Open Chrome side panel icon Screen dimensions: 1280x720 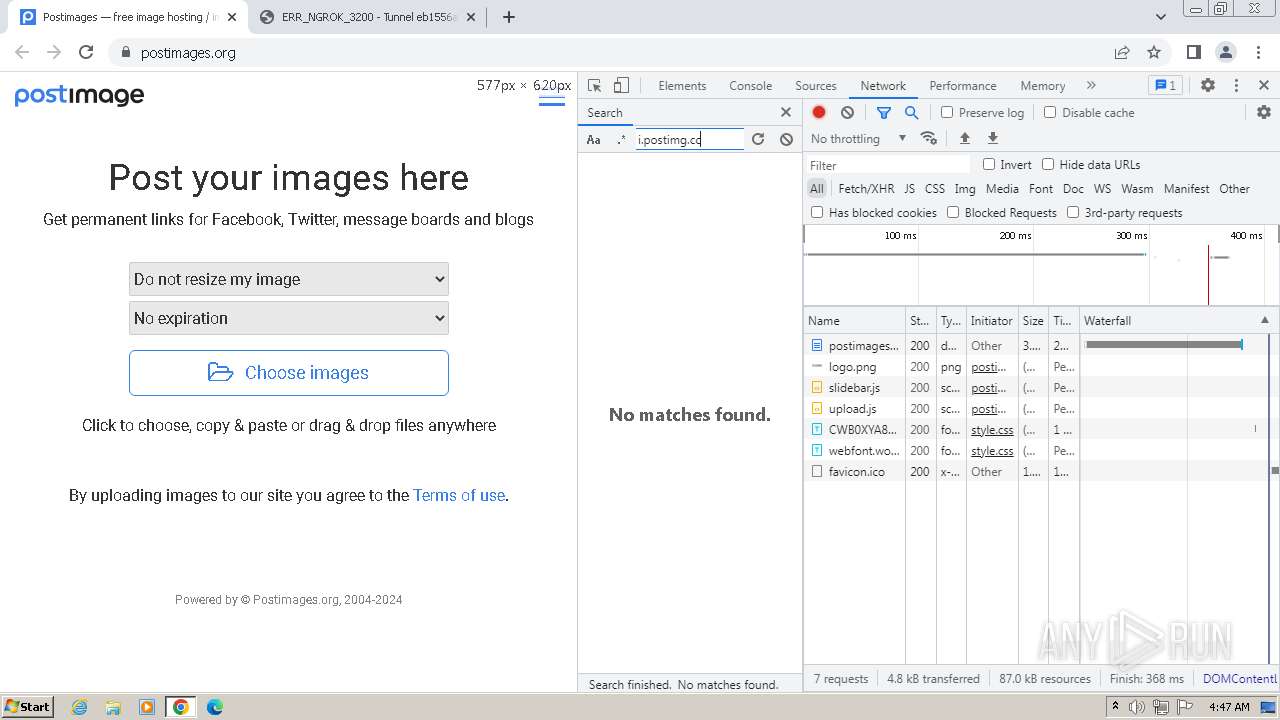[x=1193, y=52]
